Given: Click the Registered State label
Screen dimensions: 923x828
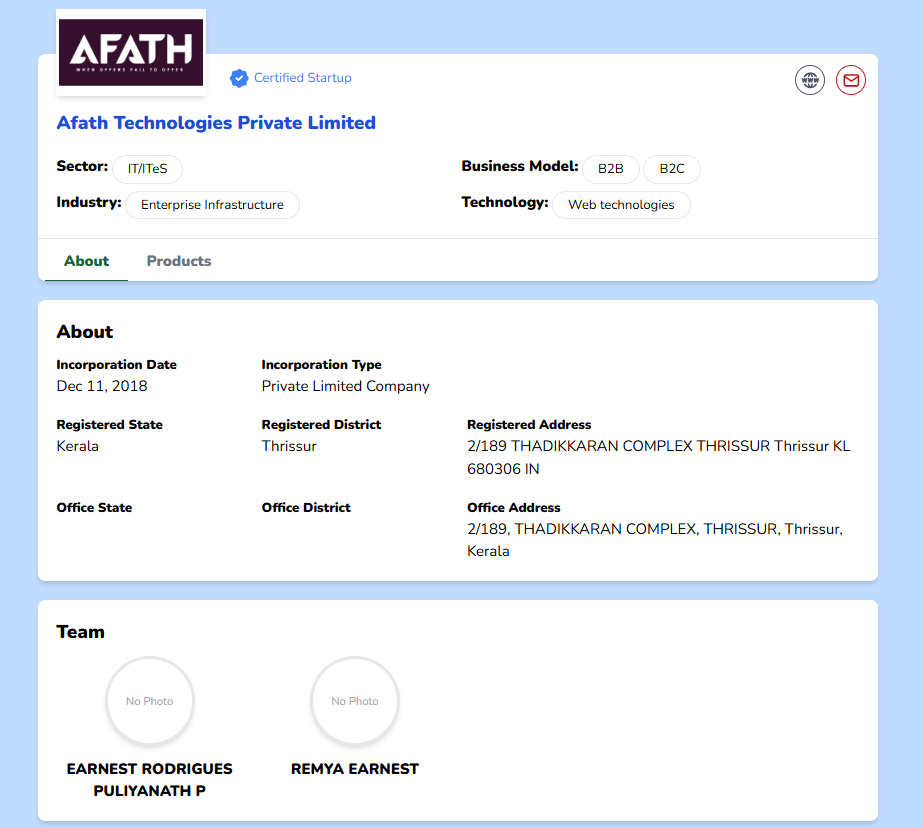Looking at the screenshot, I should [109, 425].
